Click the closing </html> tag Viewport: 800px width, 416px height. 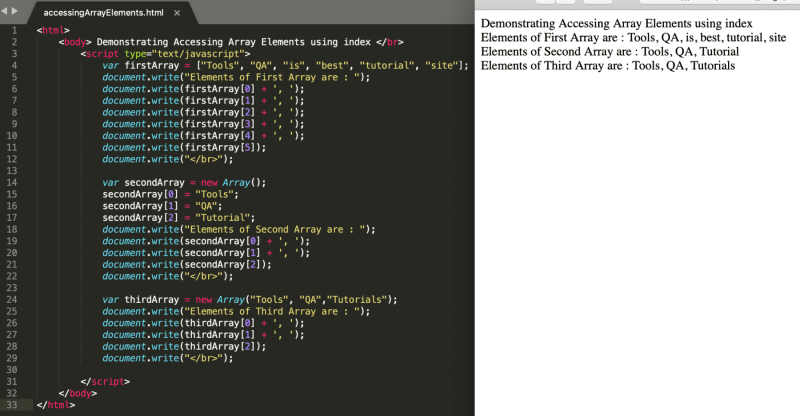(x=56, y=405)
